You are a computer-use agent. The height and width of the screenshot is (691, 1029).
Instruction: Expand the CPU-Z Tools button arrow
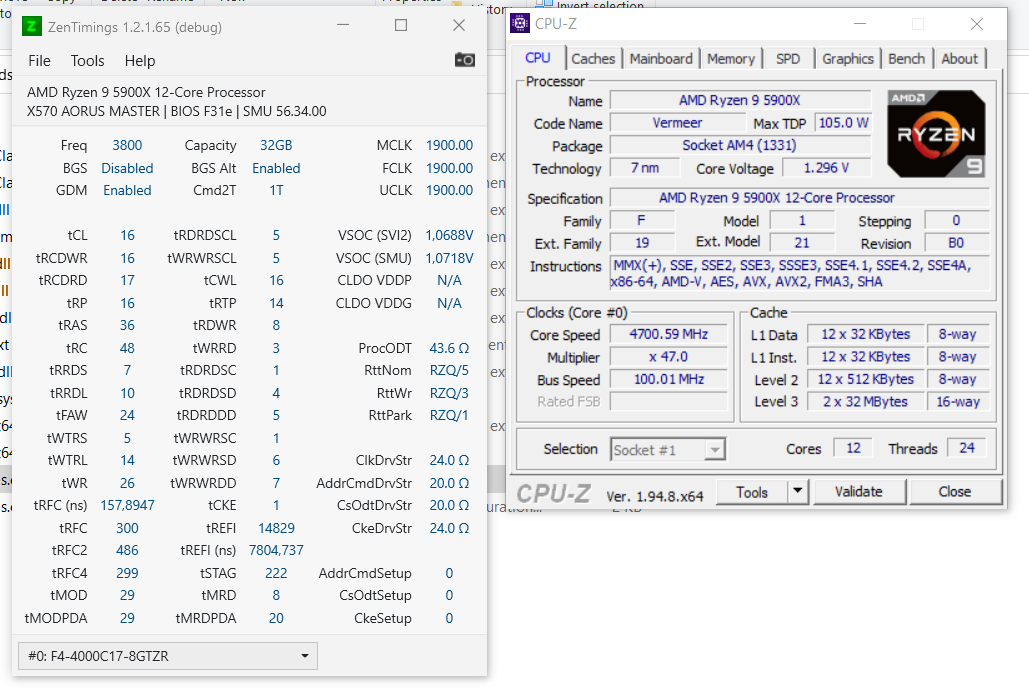[797, 491]
